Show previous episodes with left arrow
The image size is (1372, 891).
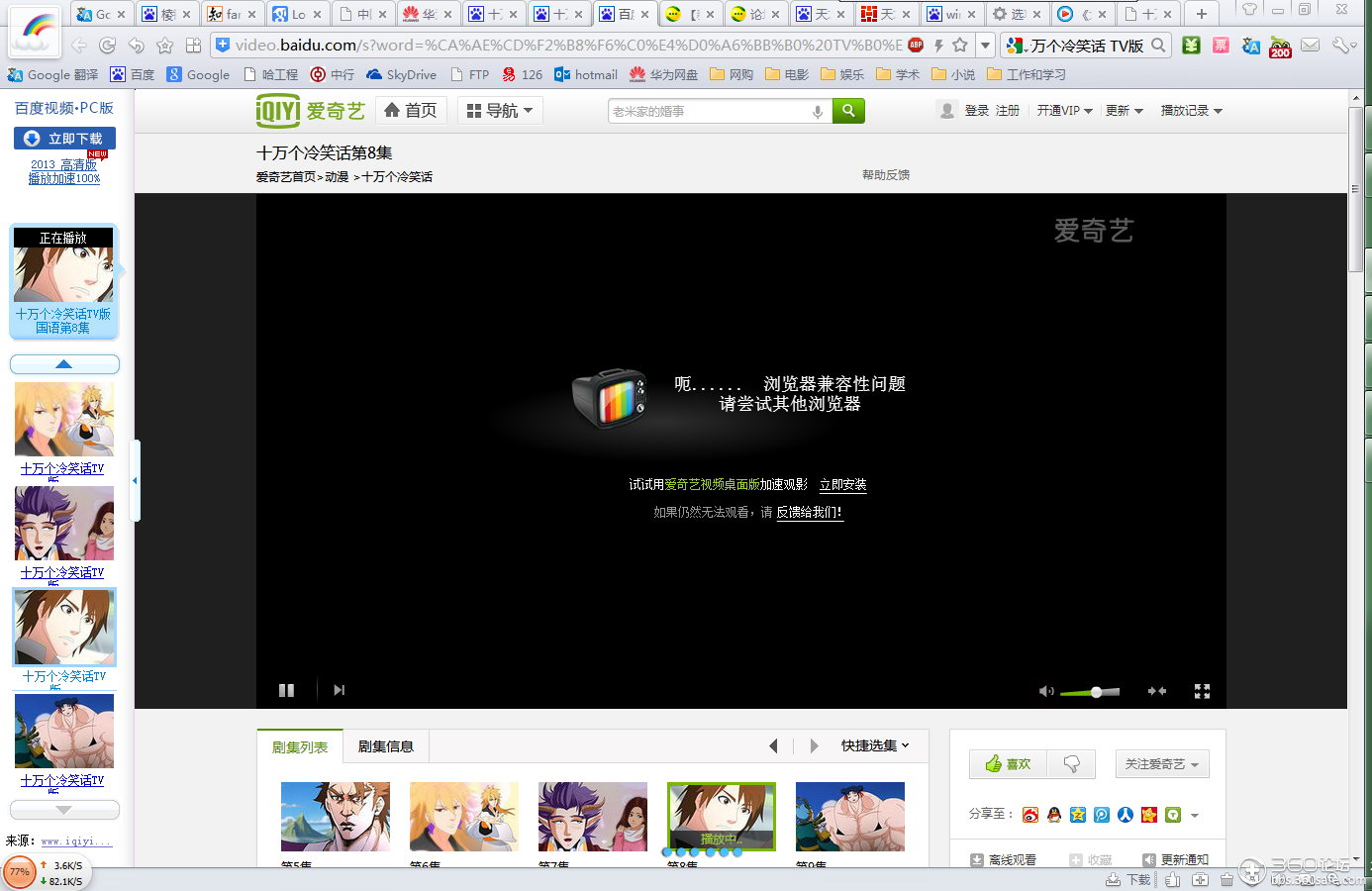tap(773, 746)
